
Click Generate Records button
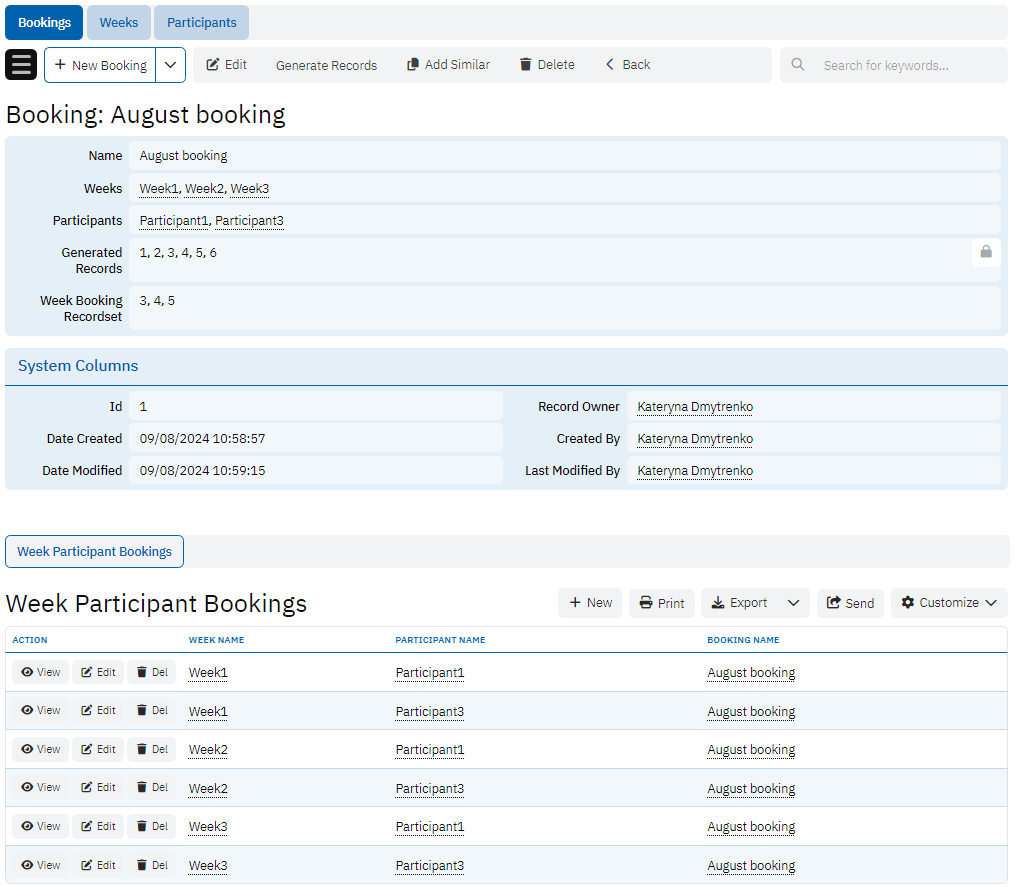(326, 65)
